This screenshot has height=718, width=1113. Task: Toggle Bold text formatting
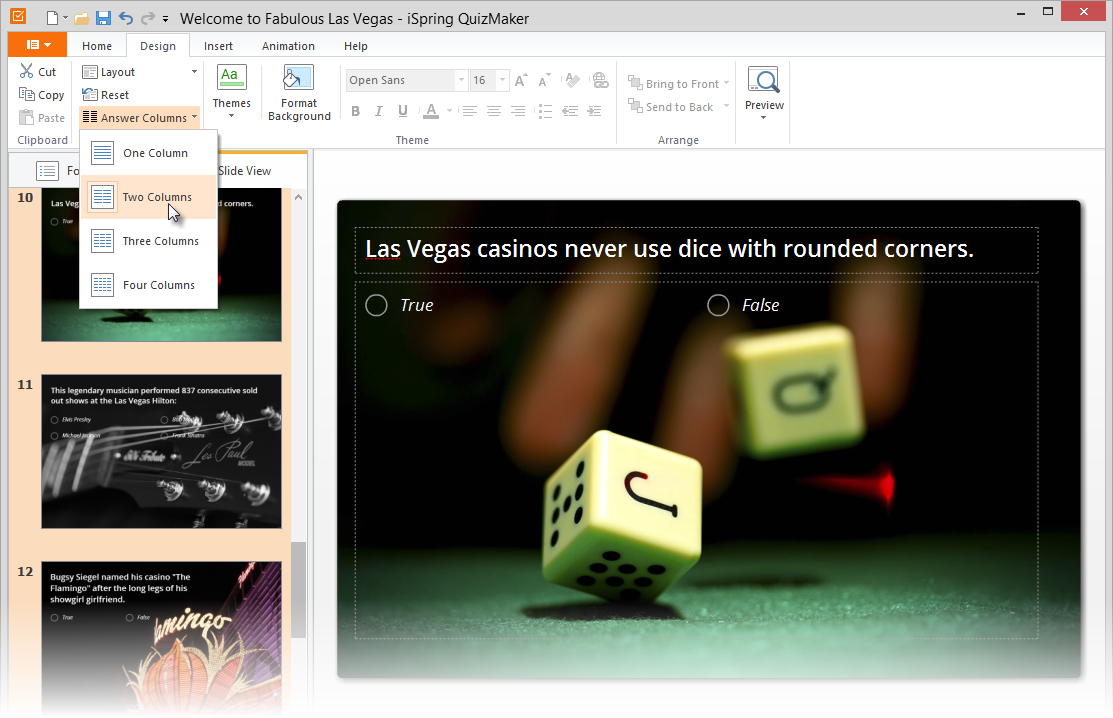355,111
